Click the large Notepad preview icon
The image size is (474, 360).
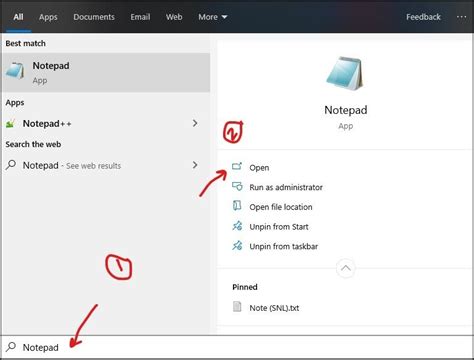[x=345, y=73]
